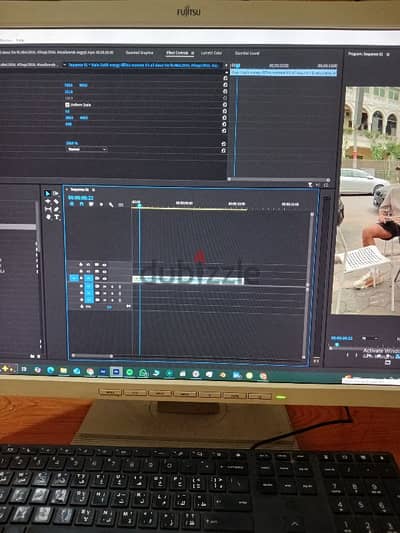This screenshot has height=533, width=400.
Task: Toggle the Uniform Scale checkbox
Action: (67, 105)
